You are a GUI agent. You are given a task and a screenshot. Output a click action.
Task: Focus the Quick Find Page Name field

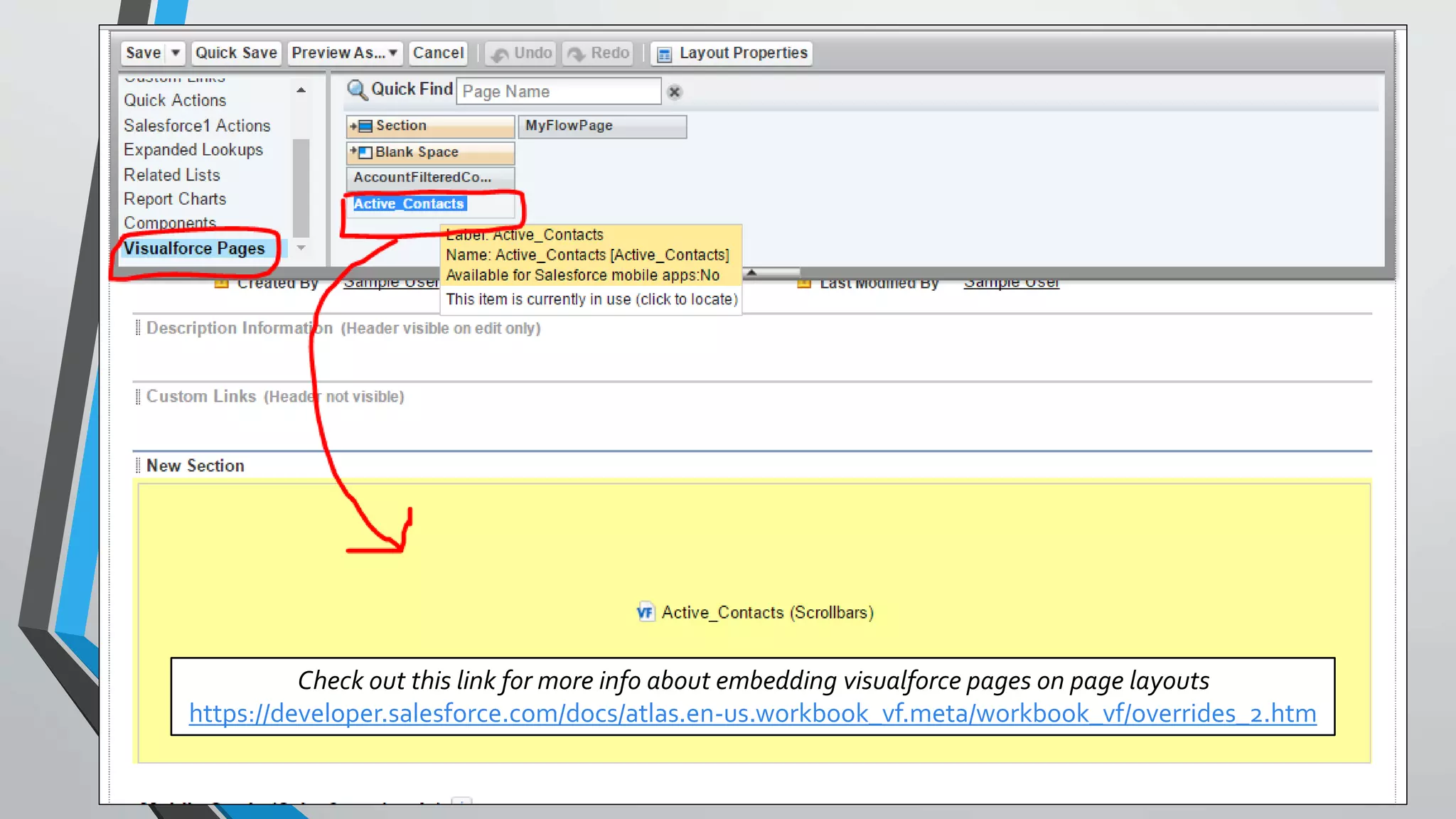[559, 92]
